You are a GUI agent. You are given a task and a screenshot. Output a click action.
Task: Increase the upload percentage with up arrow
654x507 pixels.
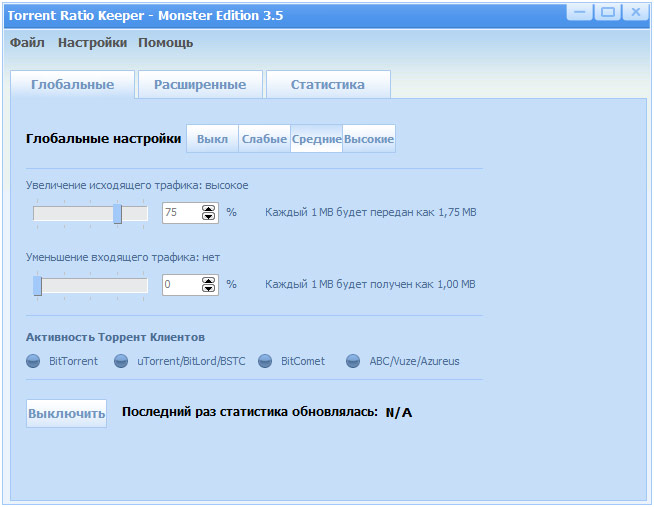209,208
